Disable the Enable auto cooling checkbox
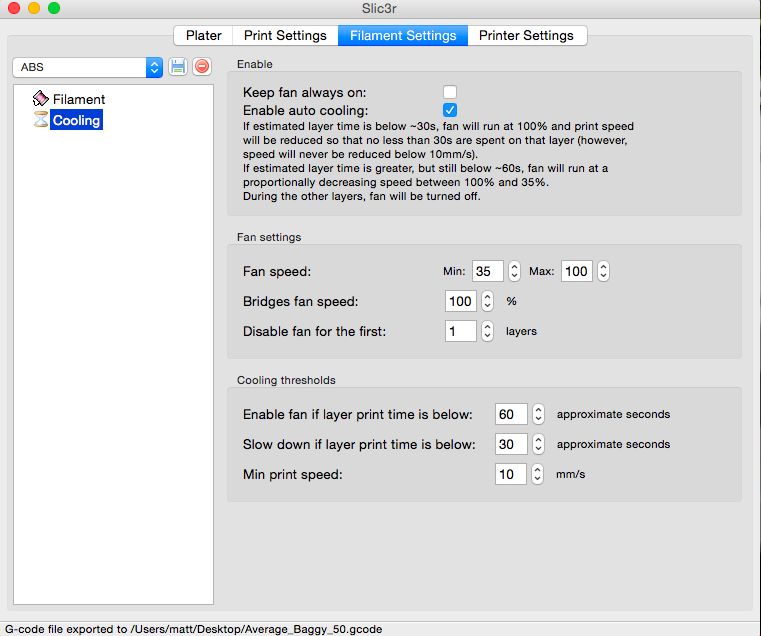Image resolution: width=761 pixels, height=636 pixels. [x=450, y=110]
